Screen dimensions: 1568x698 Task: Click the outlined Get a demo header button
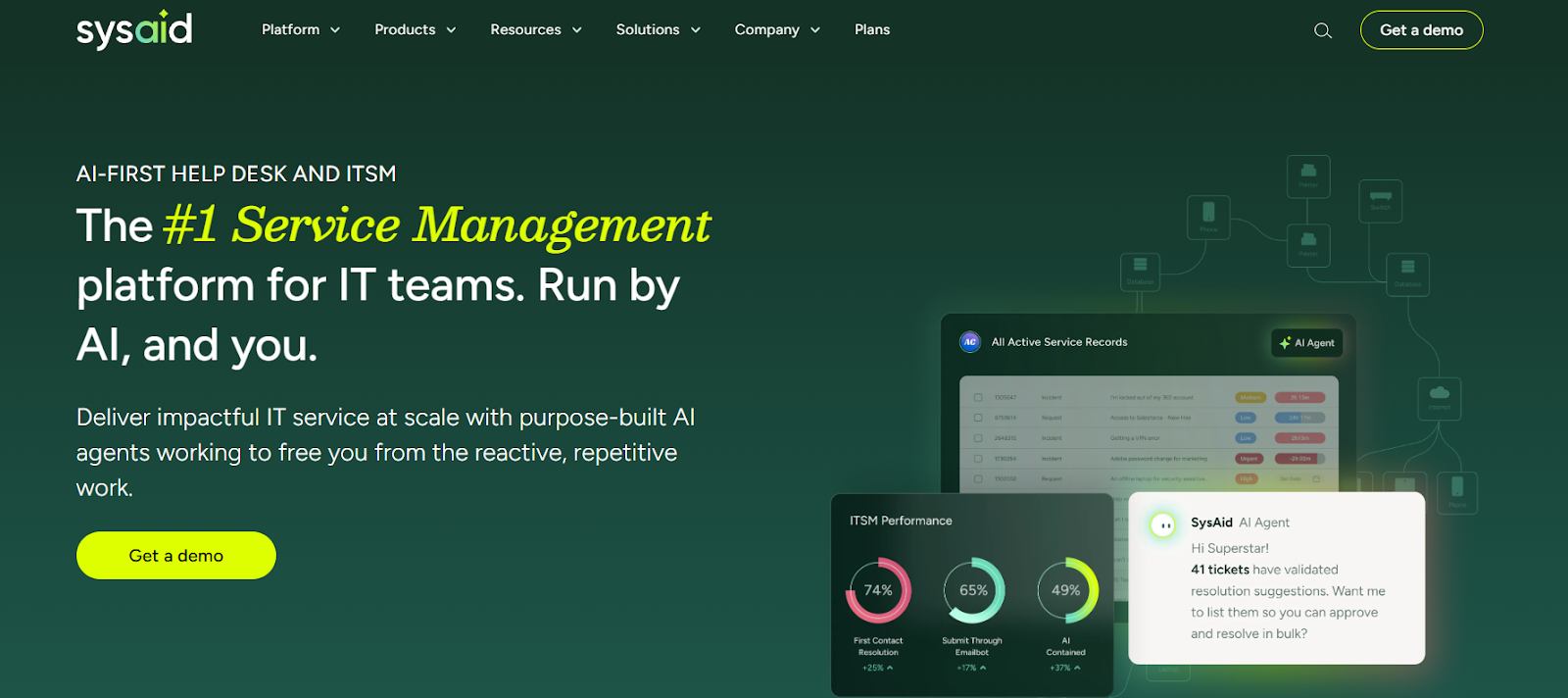(1421, 29)
